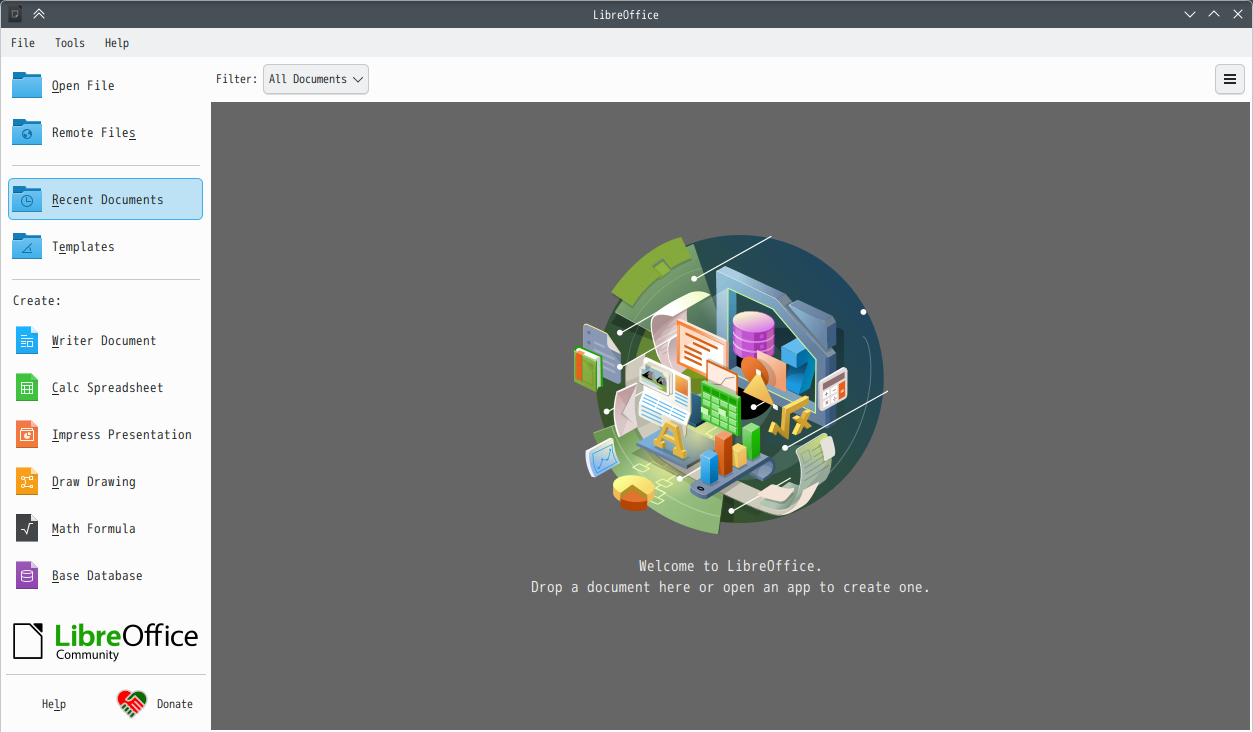Minimize the LibreOffice window
Screen dimensions: 1253x732
coord(1190,14)
